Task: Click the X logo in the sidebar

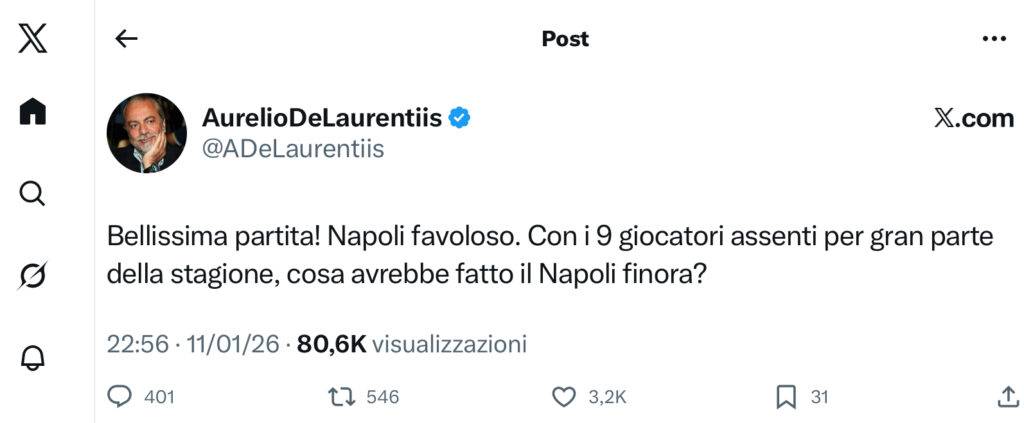Action: pos(33,39)
